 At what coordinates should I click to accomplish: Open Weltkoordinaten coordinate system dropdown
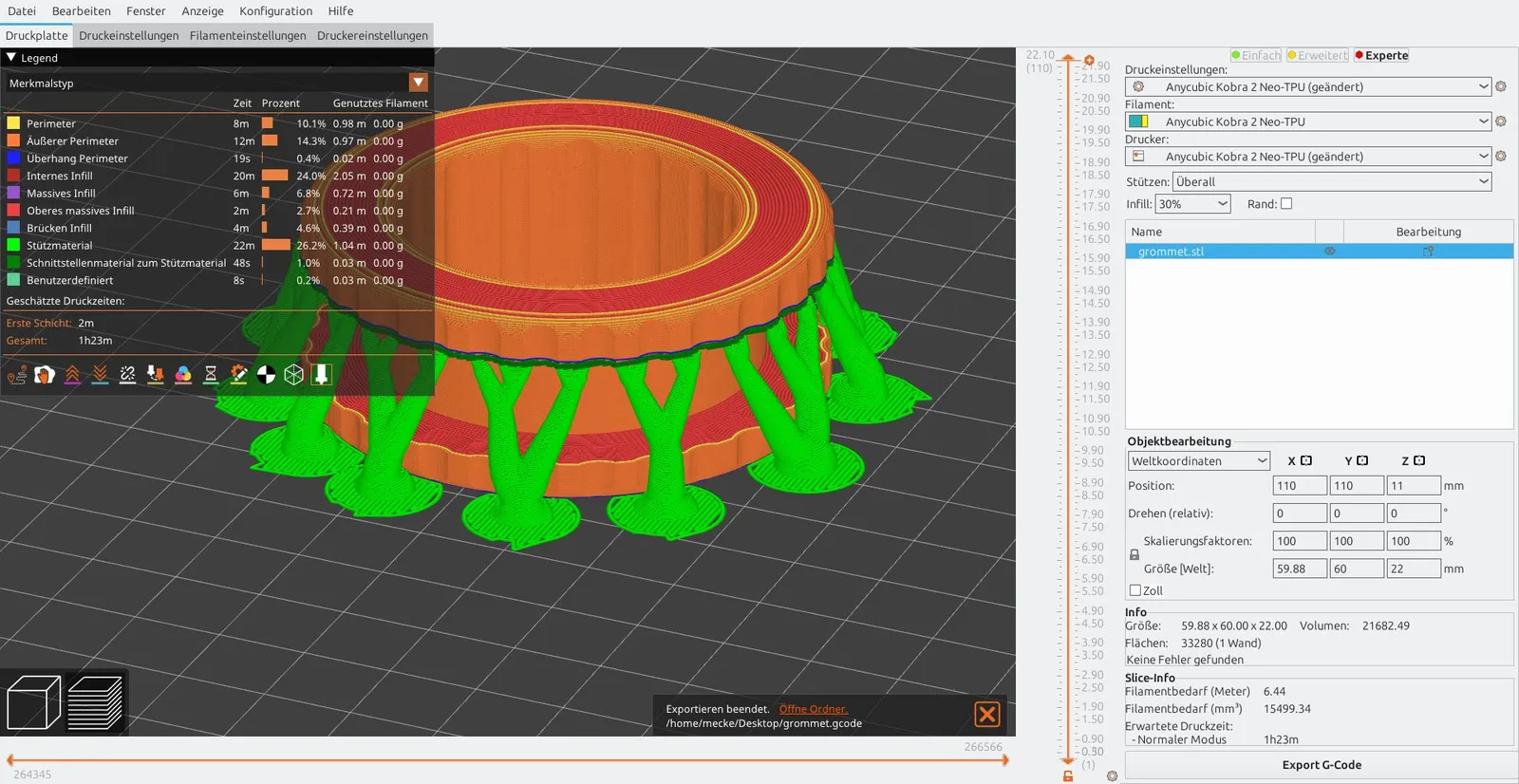[1199, 461]
